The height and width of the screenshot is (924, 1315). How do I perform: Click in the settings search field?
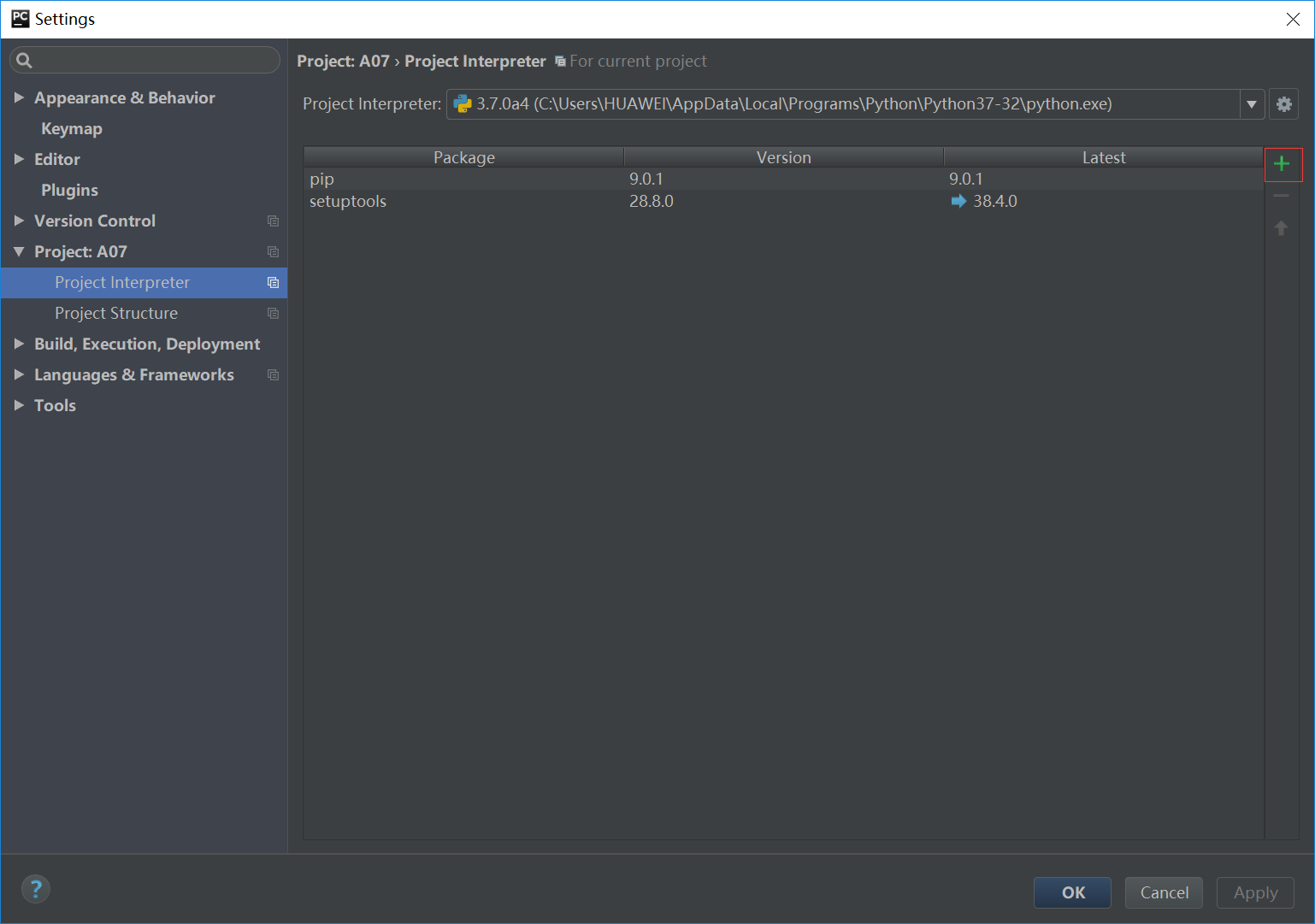[145, 60]
